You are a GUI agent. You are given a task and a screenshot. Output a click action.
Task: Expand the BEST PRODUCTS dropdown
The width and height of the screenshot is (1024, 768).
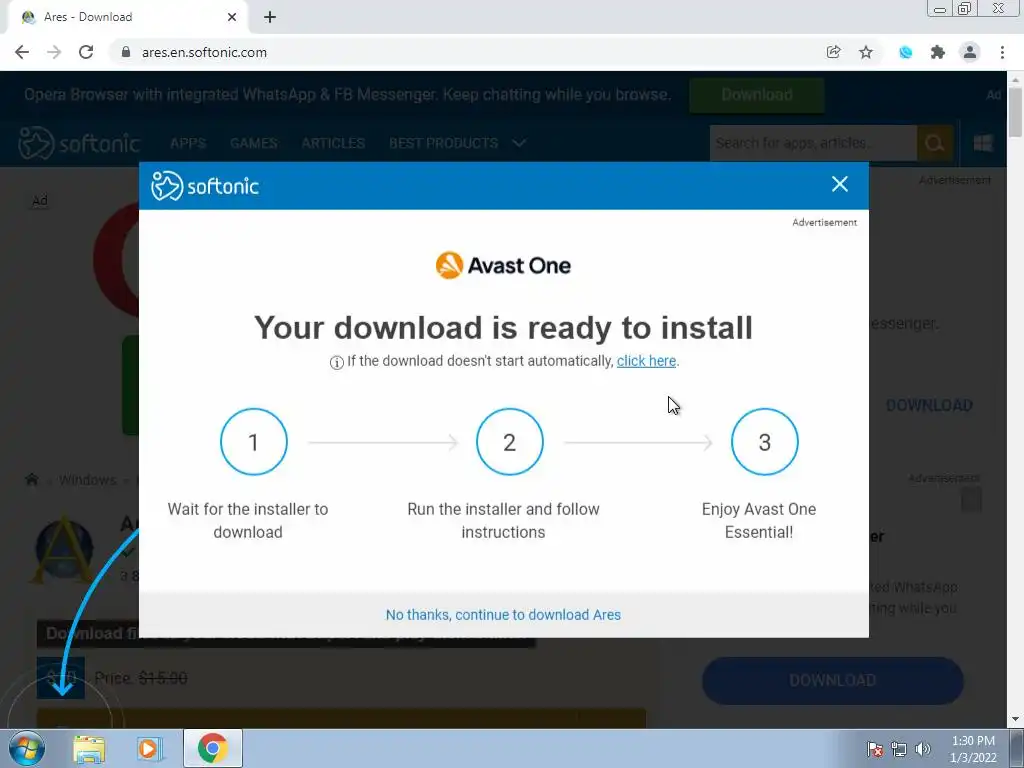(457, 143)
